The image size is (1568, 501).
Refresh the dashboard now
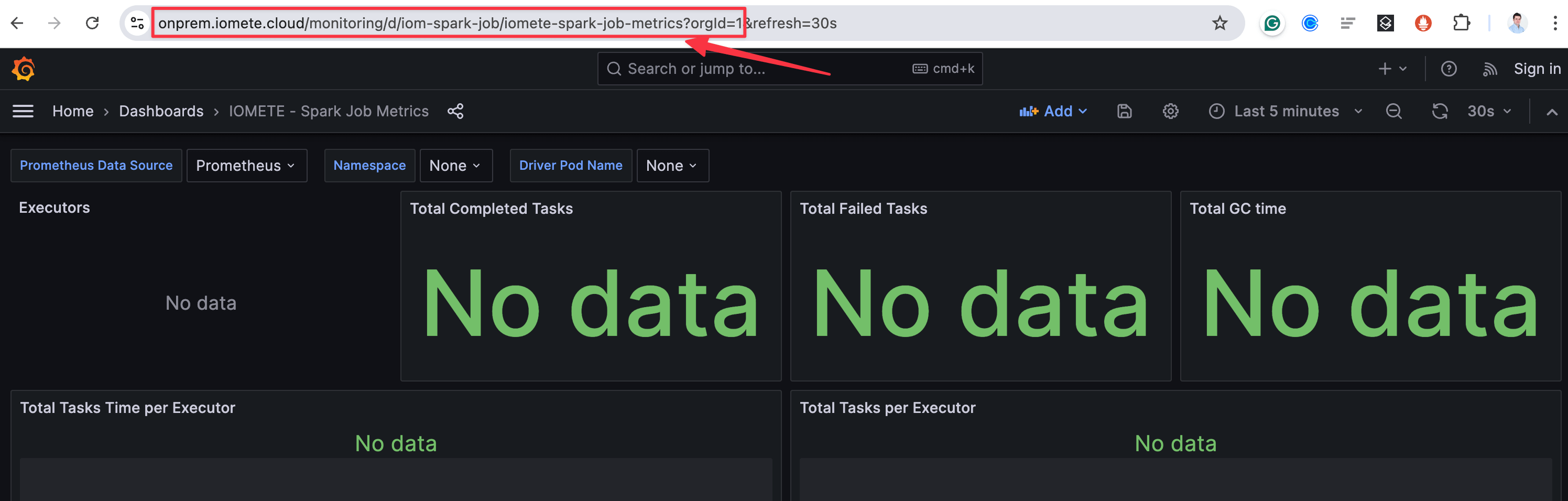(1440, 112)
